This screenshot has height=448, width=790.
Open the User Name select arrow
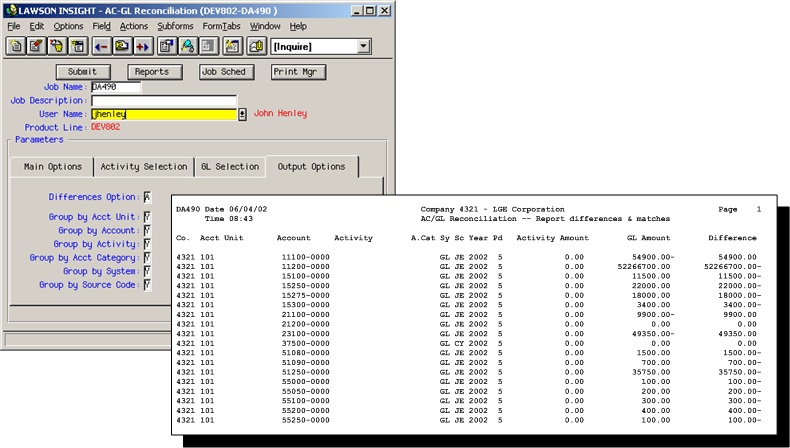coord(242,114)
